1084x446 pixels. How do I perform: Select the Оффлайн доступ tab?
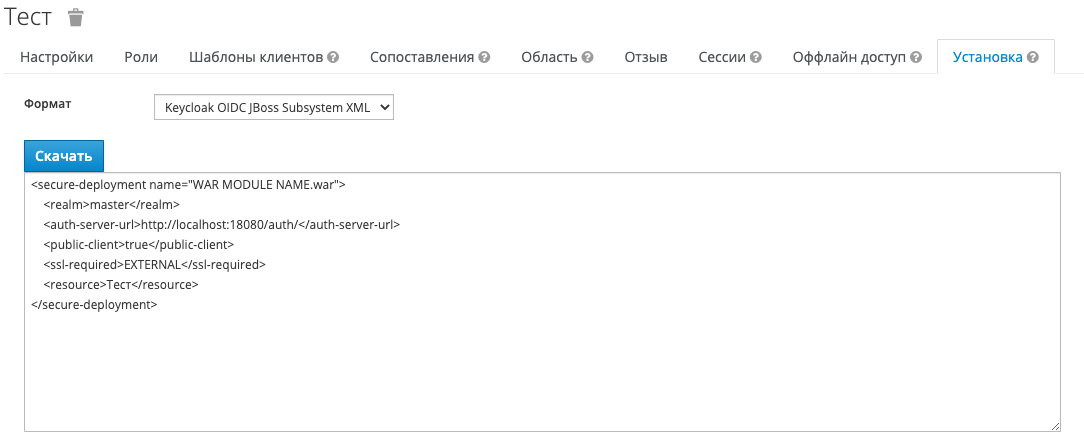coord(849,57)
